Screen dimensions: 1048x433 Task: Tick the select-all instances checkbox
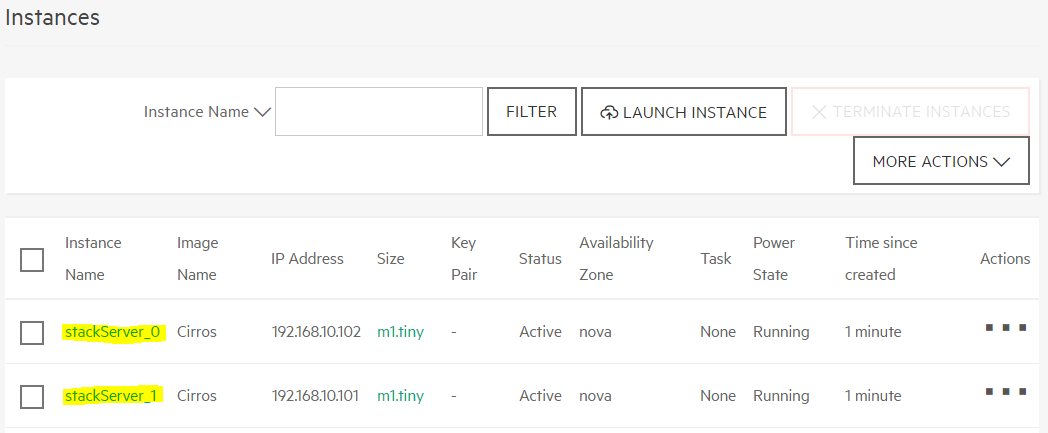click(x=31, y=259)
